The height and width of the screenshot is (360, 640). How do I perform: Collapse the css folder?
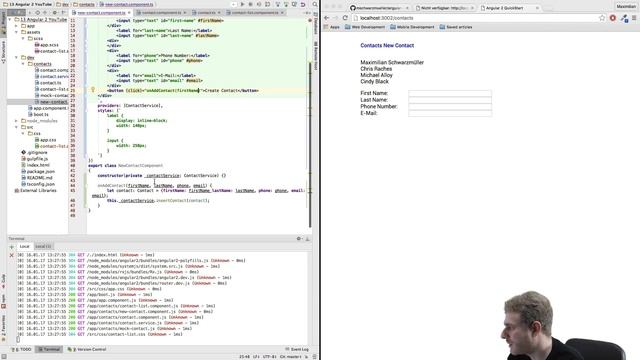click(23, 133)
